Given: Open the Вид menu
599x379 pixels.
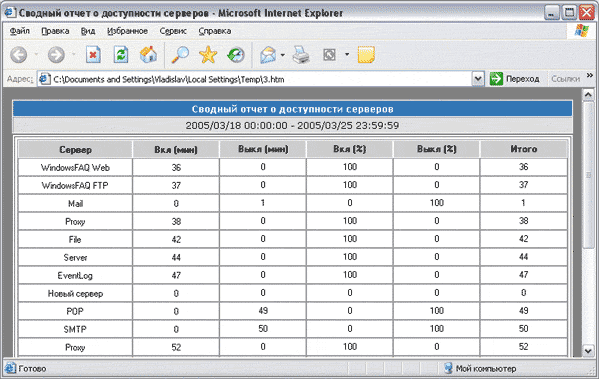Looking at the screenshot, I should coord(88,31).
